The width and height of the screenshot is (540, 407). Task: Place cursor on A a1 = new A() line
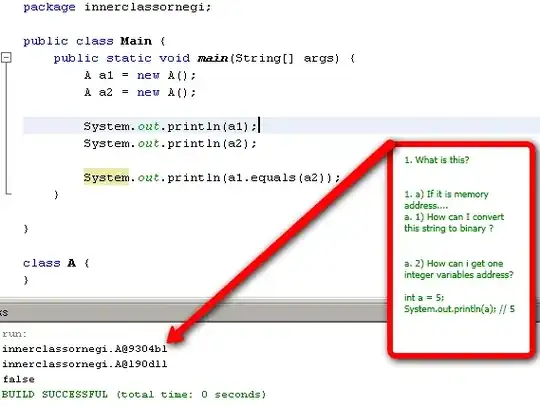pyautogui.click(x=140, y=75)
